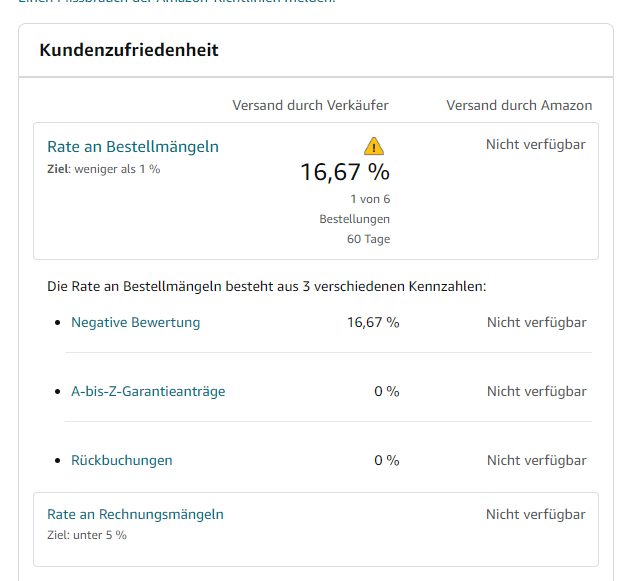Click the Versand durch Verkäufer column header

click(x=310, y=105)
